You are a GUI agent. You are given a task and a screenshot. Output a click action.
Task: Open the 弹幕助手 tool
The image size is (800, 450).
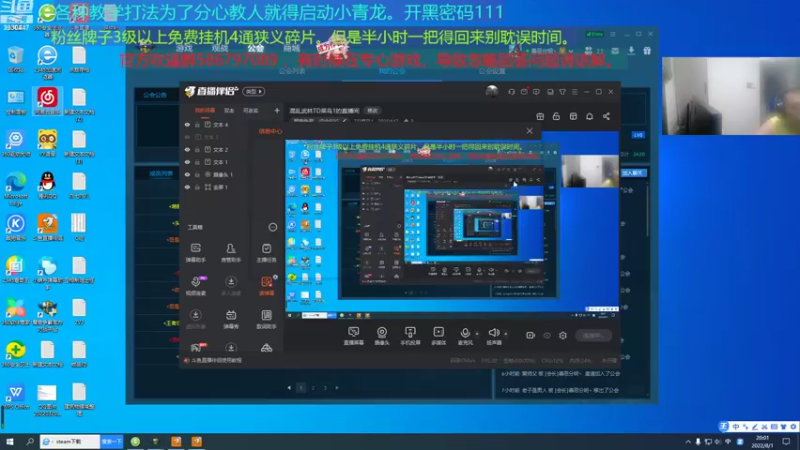pyautogui.click(x=196, y=253)
